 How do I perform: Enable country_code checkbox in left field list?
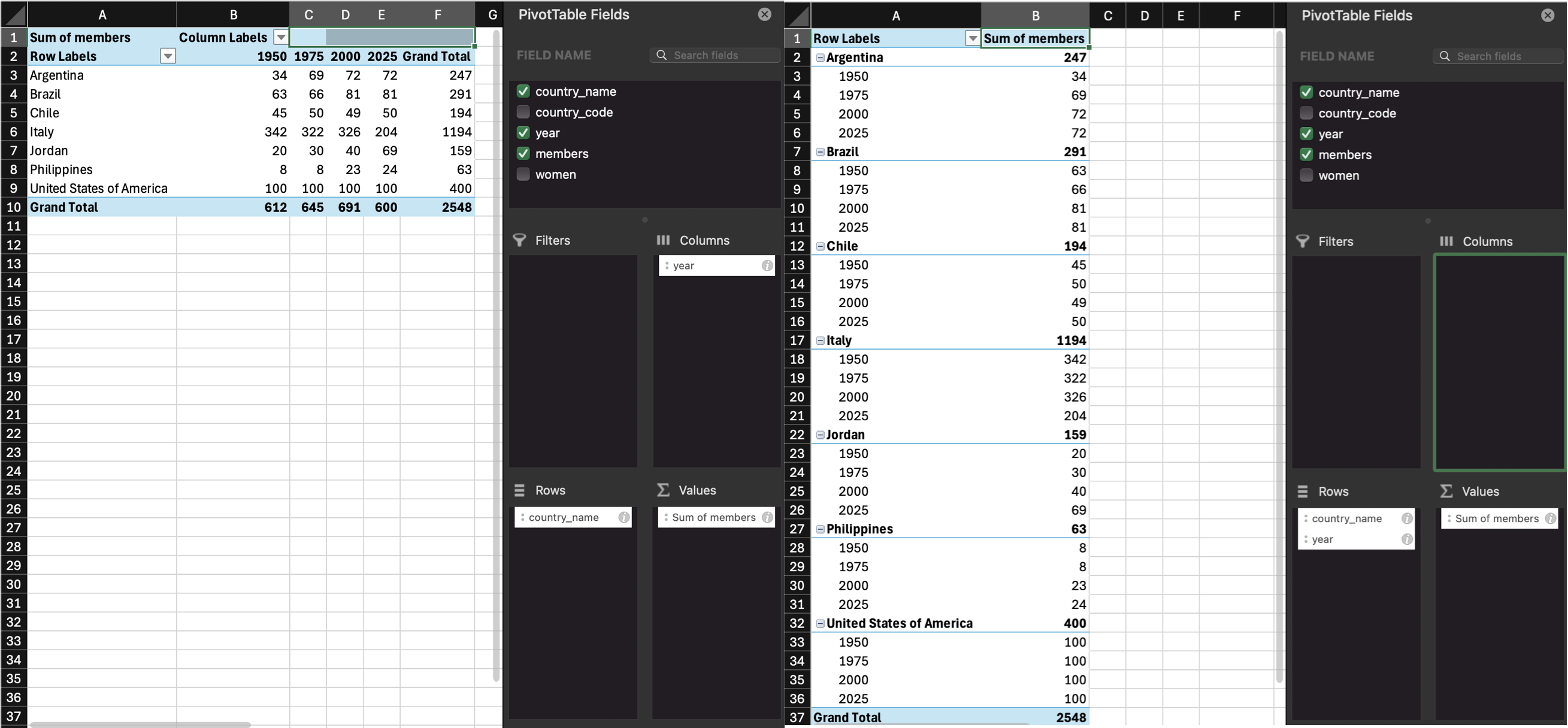pyautogui.click(x=523, y=112)
